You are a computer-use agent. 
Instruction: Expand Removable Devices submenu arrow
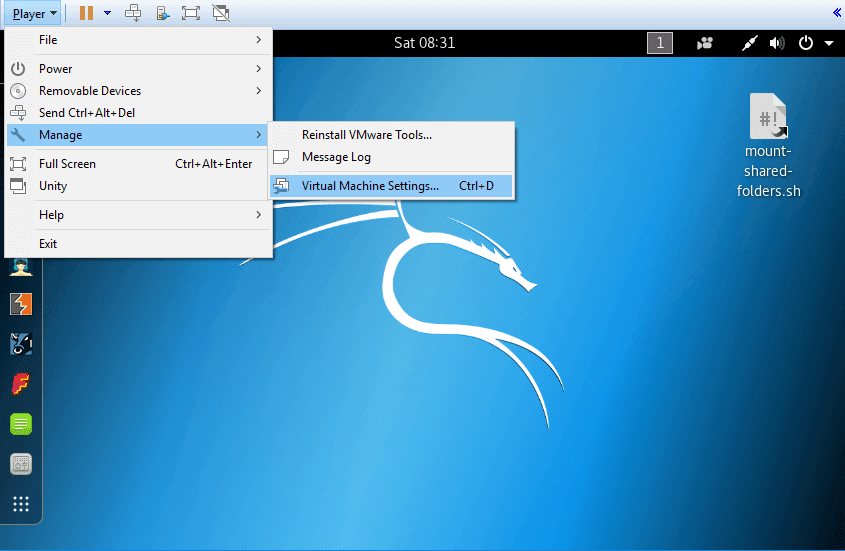[259, 91]
